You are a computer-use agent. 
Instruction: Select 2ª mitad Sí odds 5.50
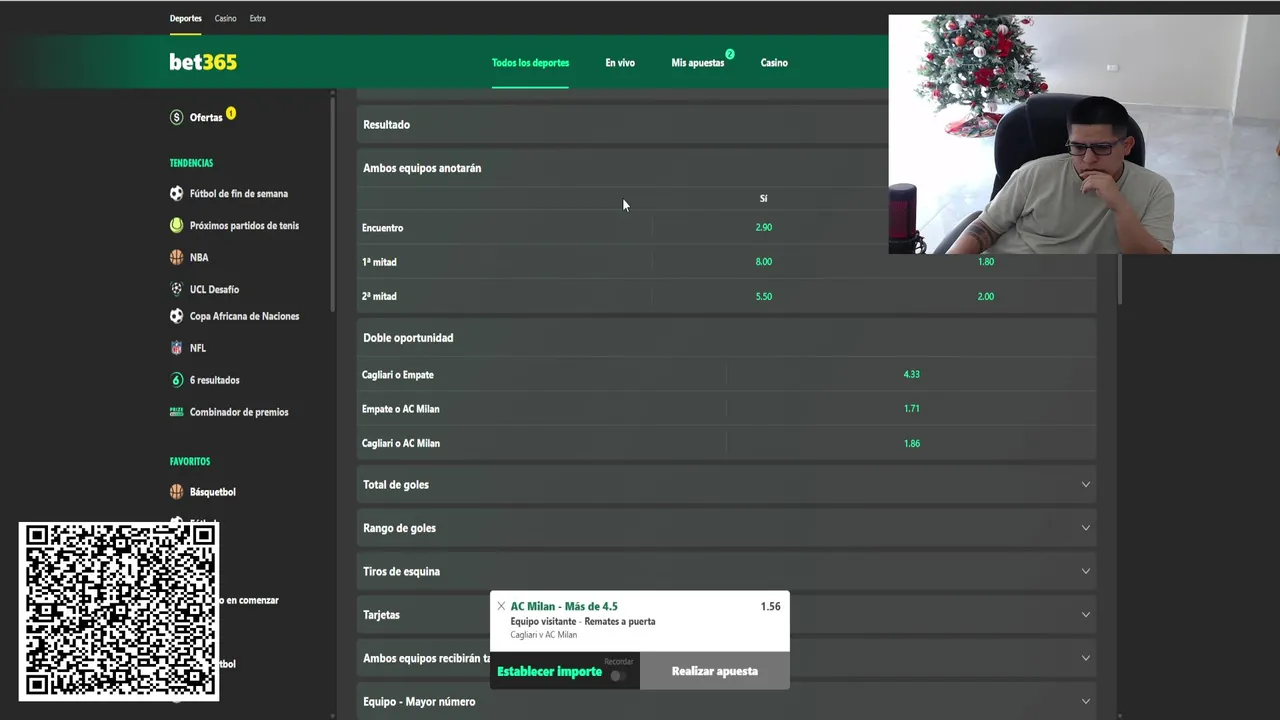764,297
